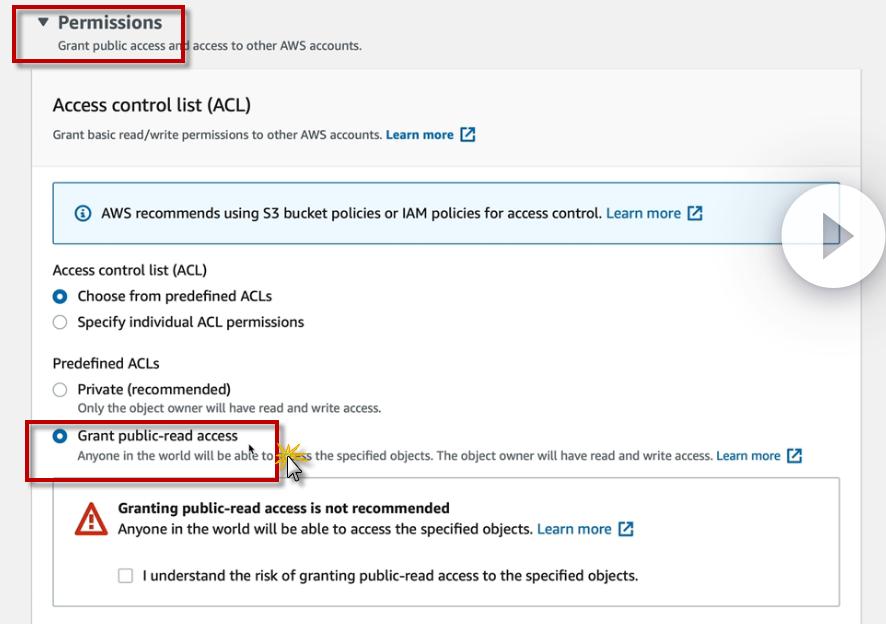
Task: Click external link icon inside the warning box
Action: point(626,529)
